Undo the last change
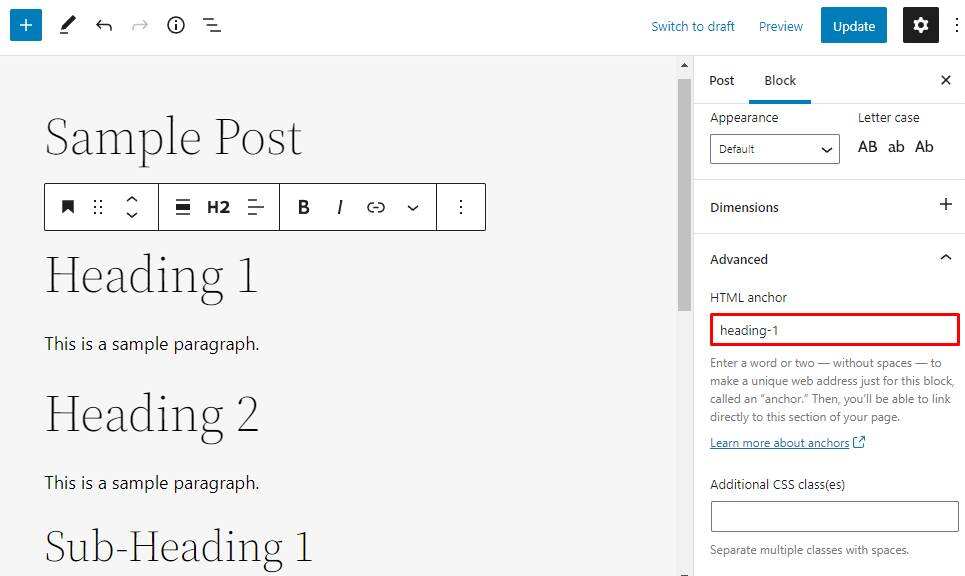965x576 pixels. pyautogui.click(x=104, y=25)
